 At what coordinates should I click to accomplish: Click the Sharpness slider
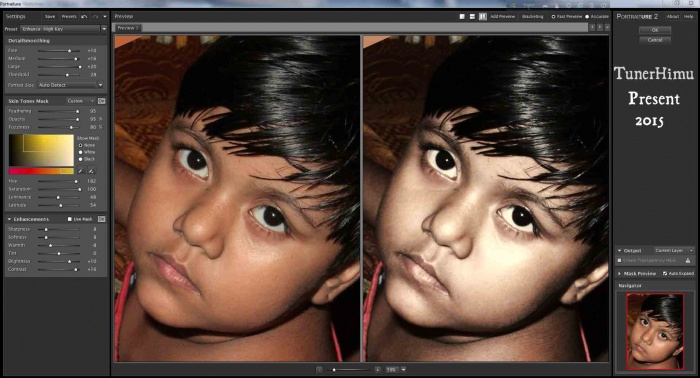click(x=59, y=229)
